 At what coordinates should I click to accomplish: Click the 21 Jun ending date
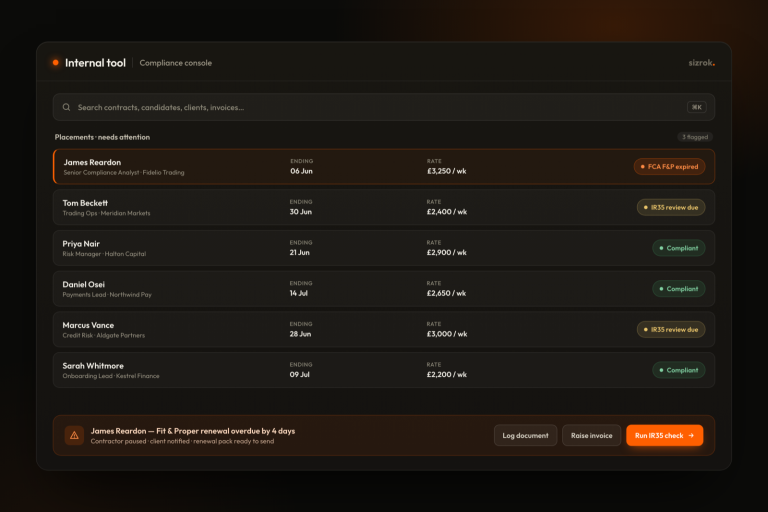pyautogui.click(x=299, y=252)
